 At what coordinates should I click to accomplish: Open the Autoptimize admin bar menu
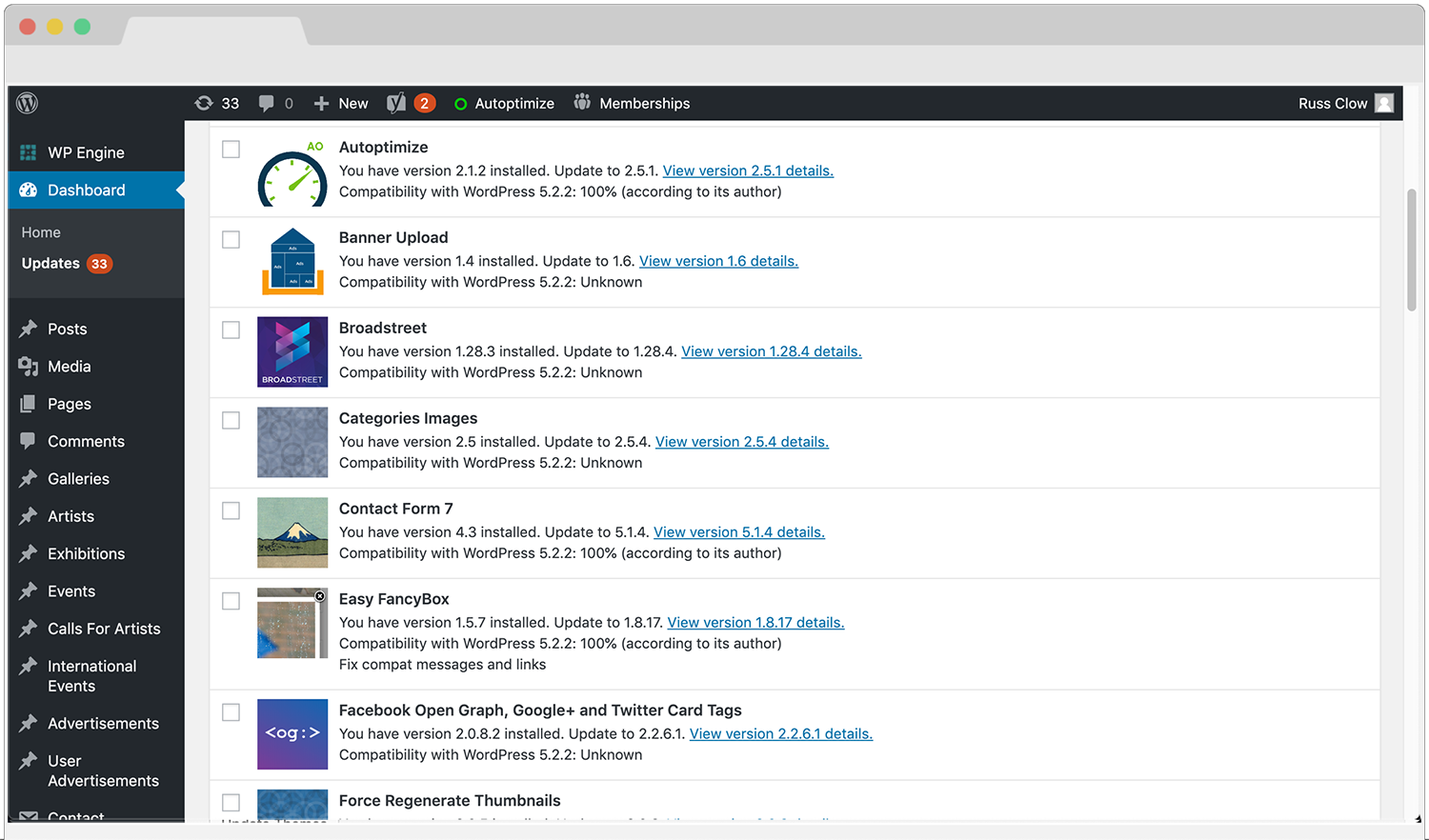tap(504, 103)
